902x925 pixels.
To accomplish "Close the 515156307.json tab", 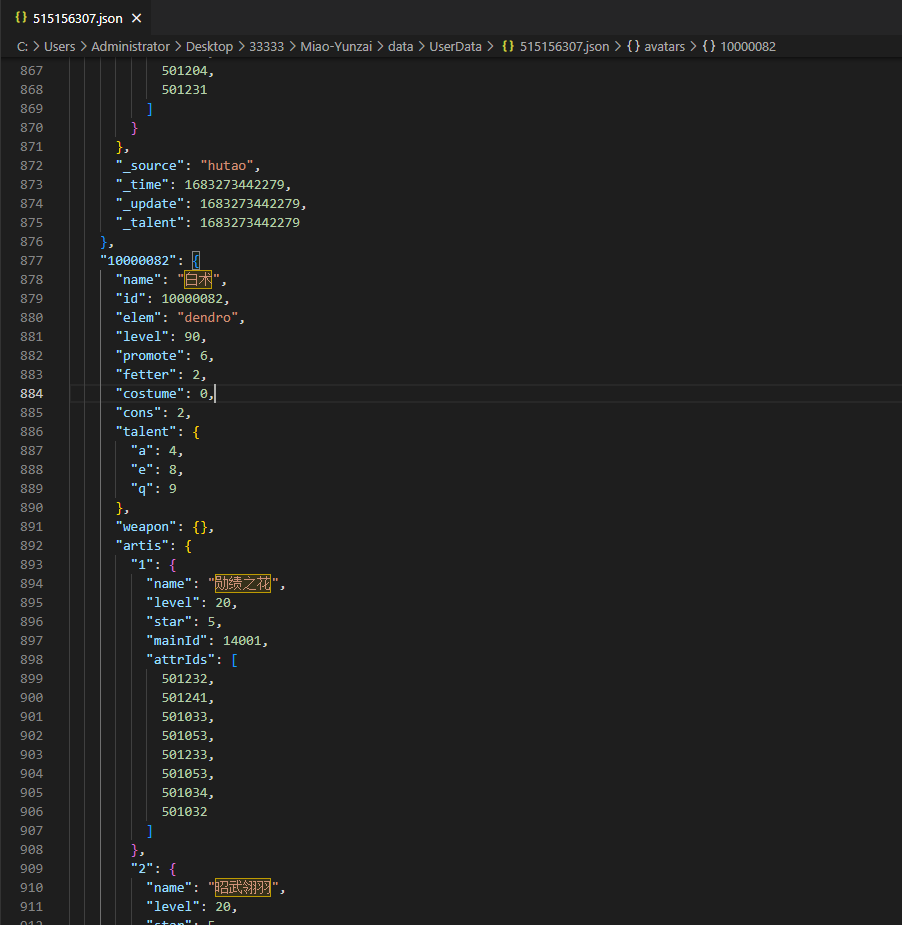I will (x=136, y=17).
